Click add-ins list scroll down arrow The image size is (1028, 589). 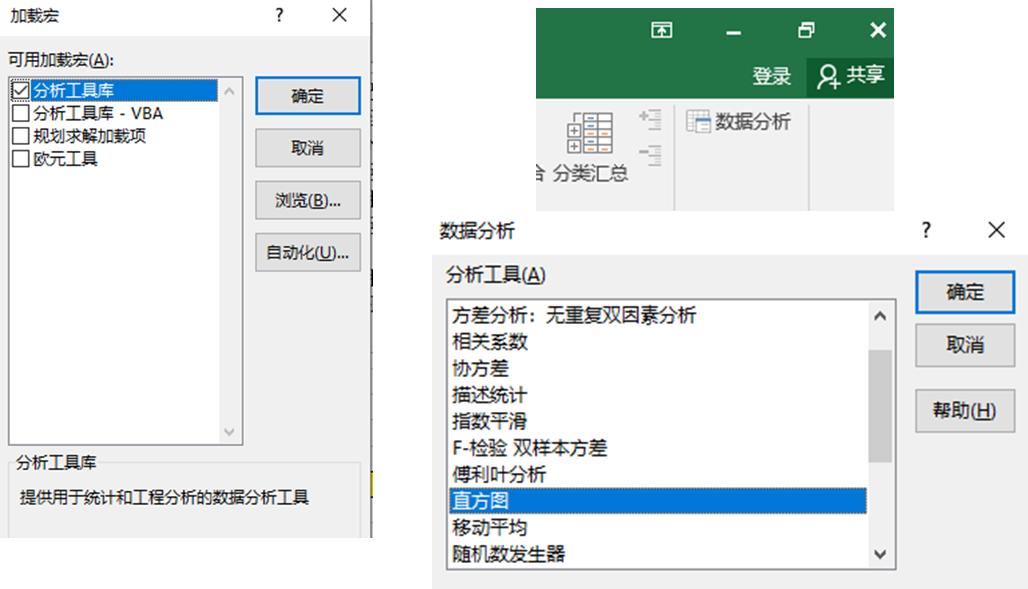[229, 432]
